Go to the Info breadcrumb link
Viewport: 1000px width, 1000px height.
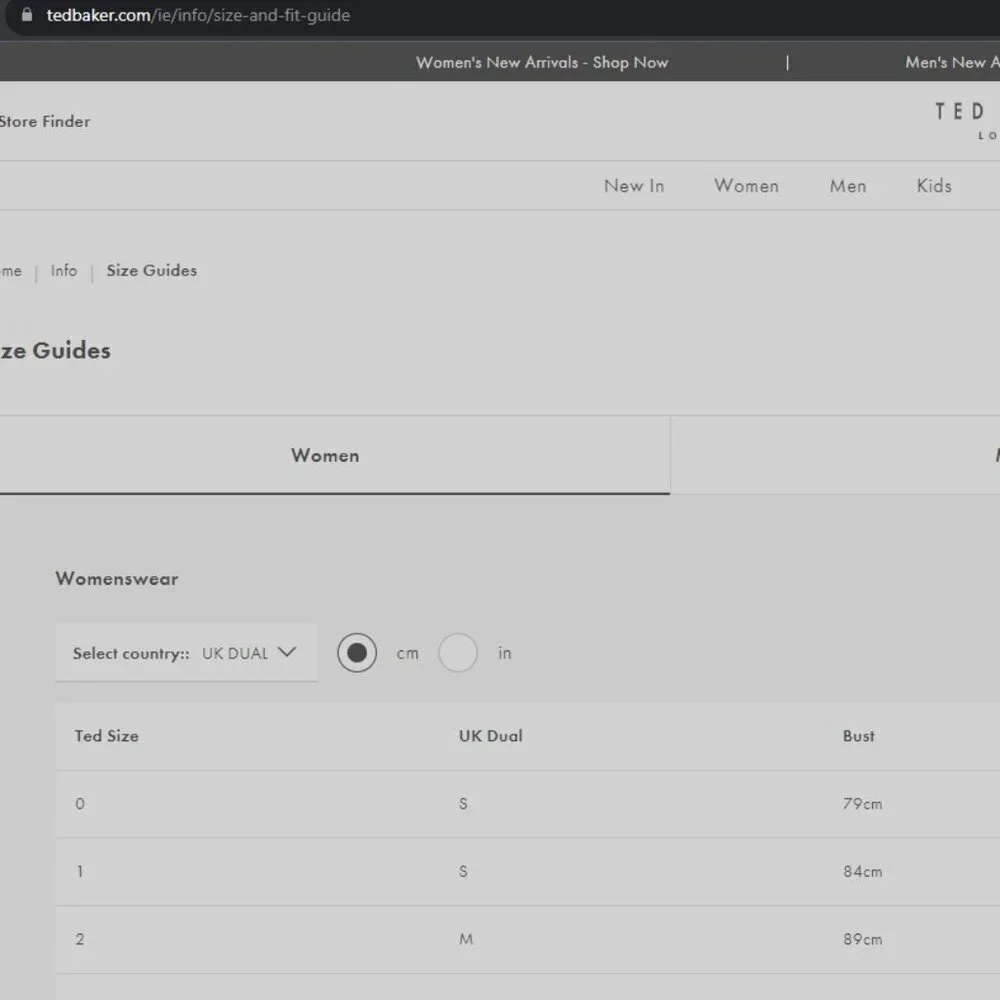64,270
